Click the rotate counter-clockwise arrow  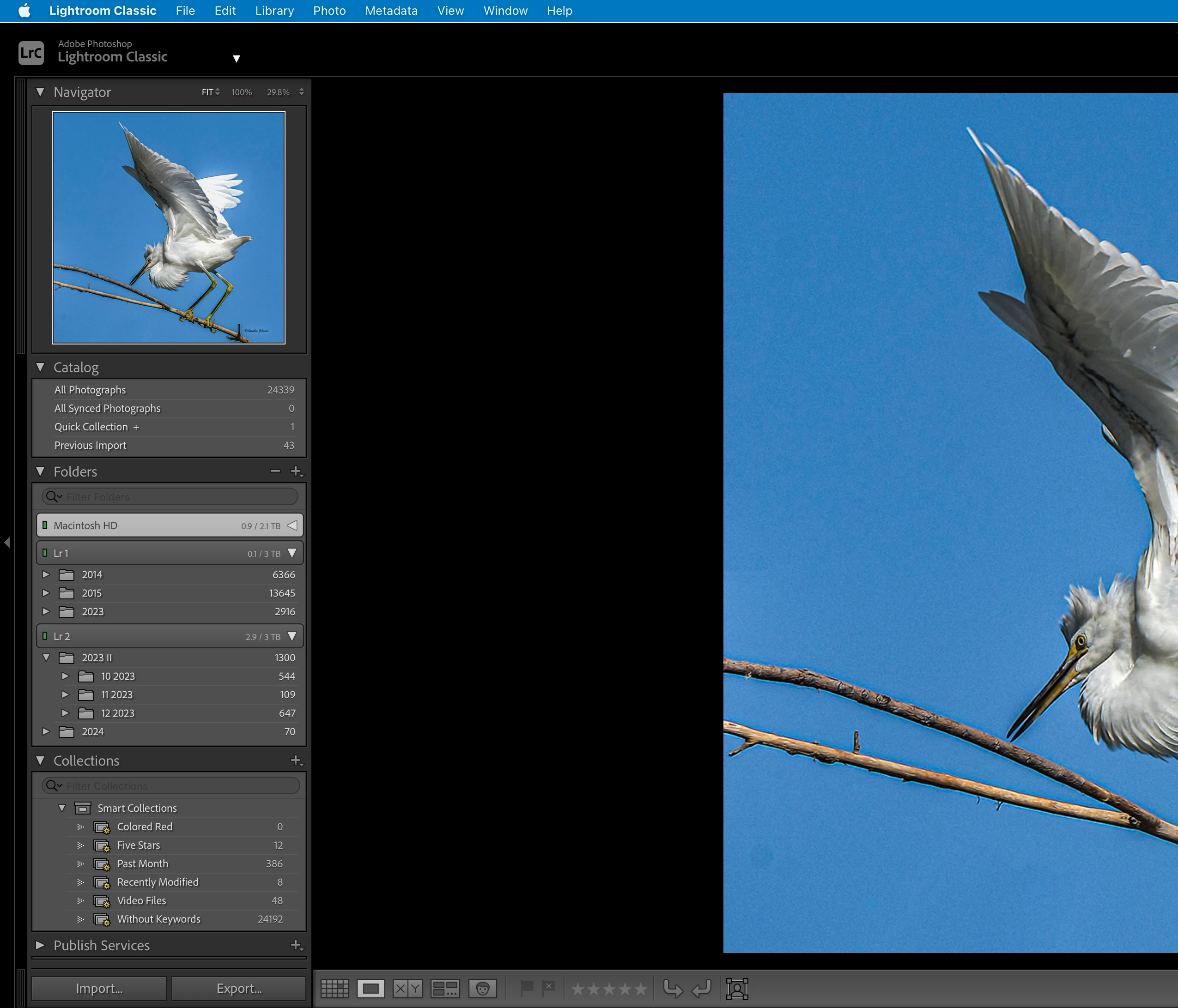coord(673,989)
